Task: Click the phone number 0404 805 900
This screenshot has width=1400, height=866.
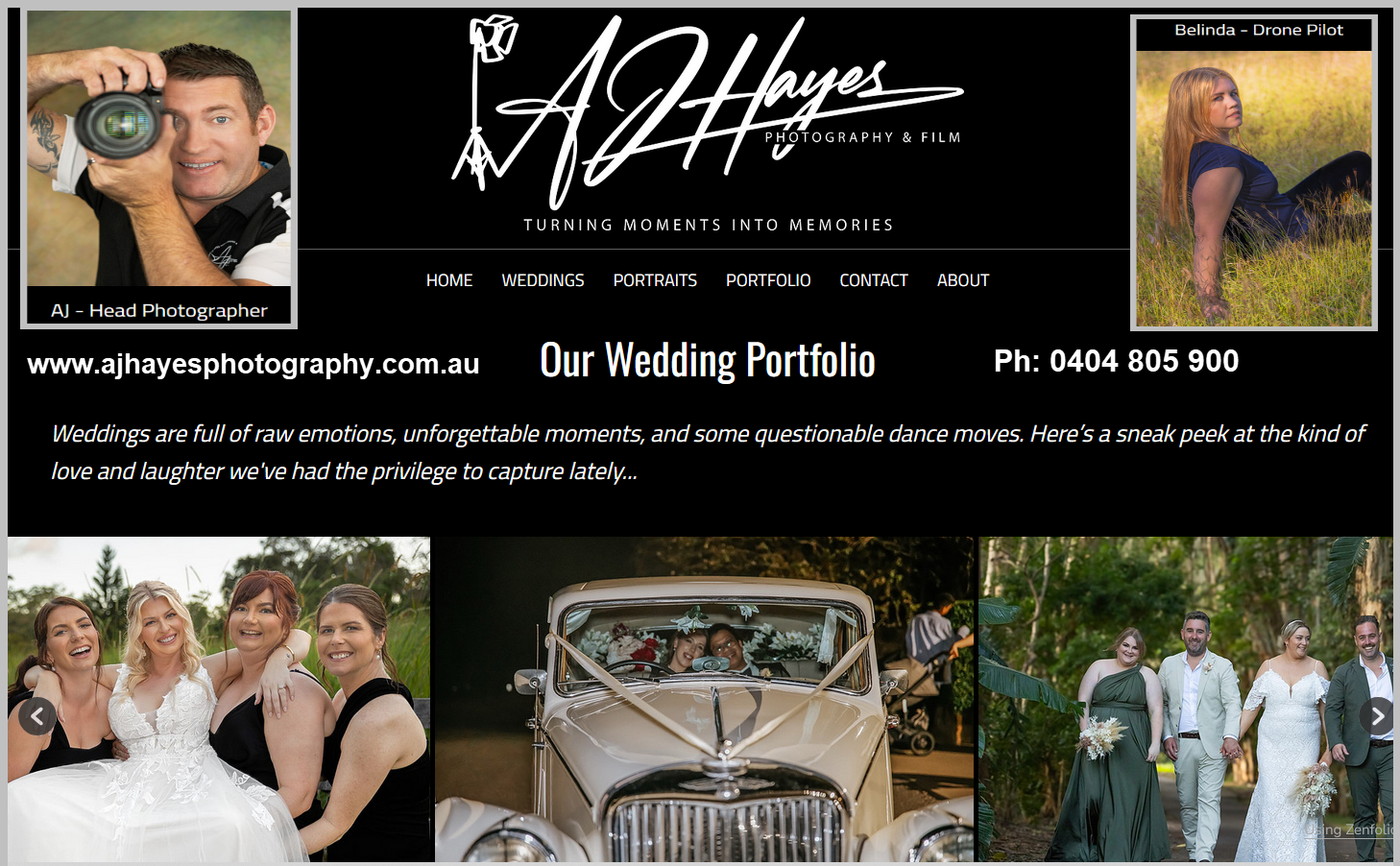Action: 1144,361
